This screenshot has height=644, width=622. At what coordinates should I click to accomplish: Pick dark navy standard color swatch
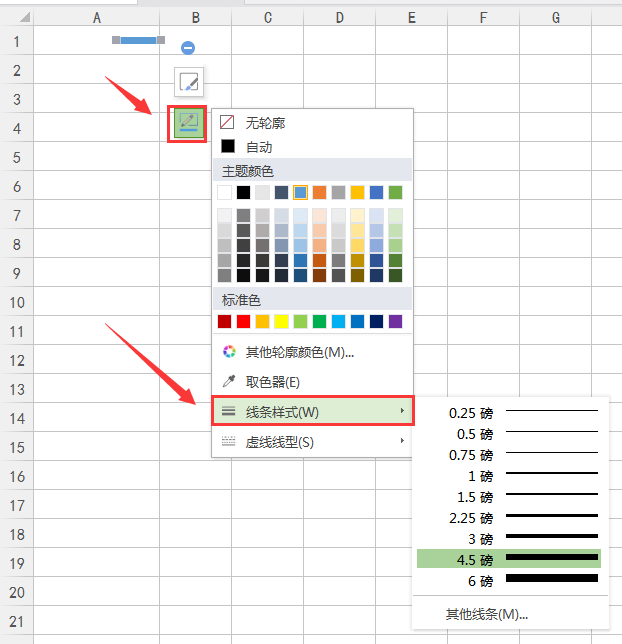click(x=376, y=322)
